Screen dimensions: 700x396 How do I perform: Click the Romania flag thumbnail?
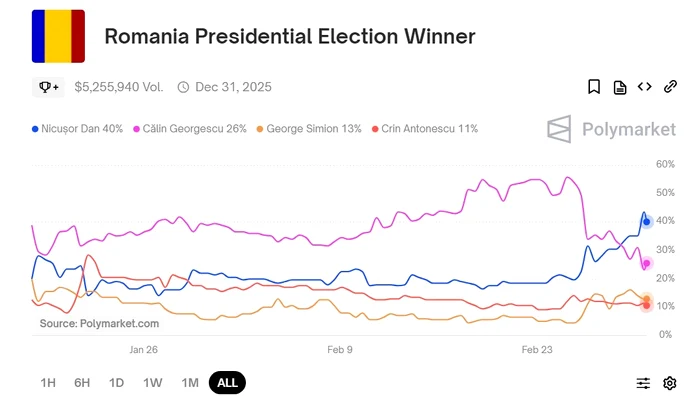58,36
